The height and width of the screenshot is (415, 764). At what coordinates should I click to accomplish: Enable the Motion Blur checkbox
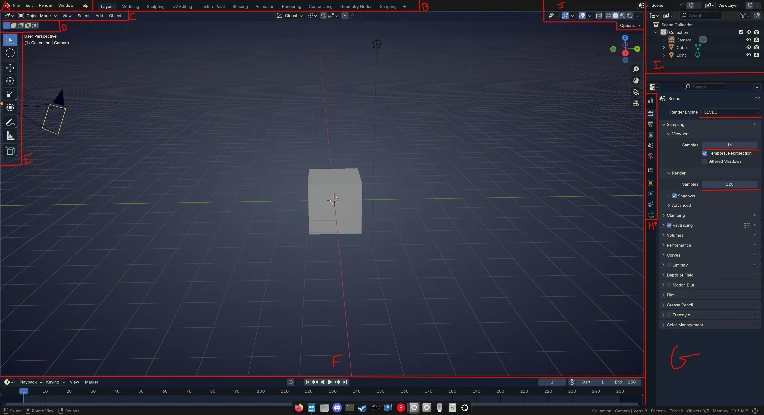coord(669,284)
